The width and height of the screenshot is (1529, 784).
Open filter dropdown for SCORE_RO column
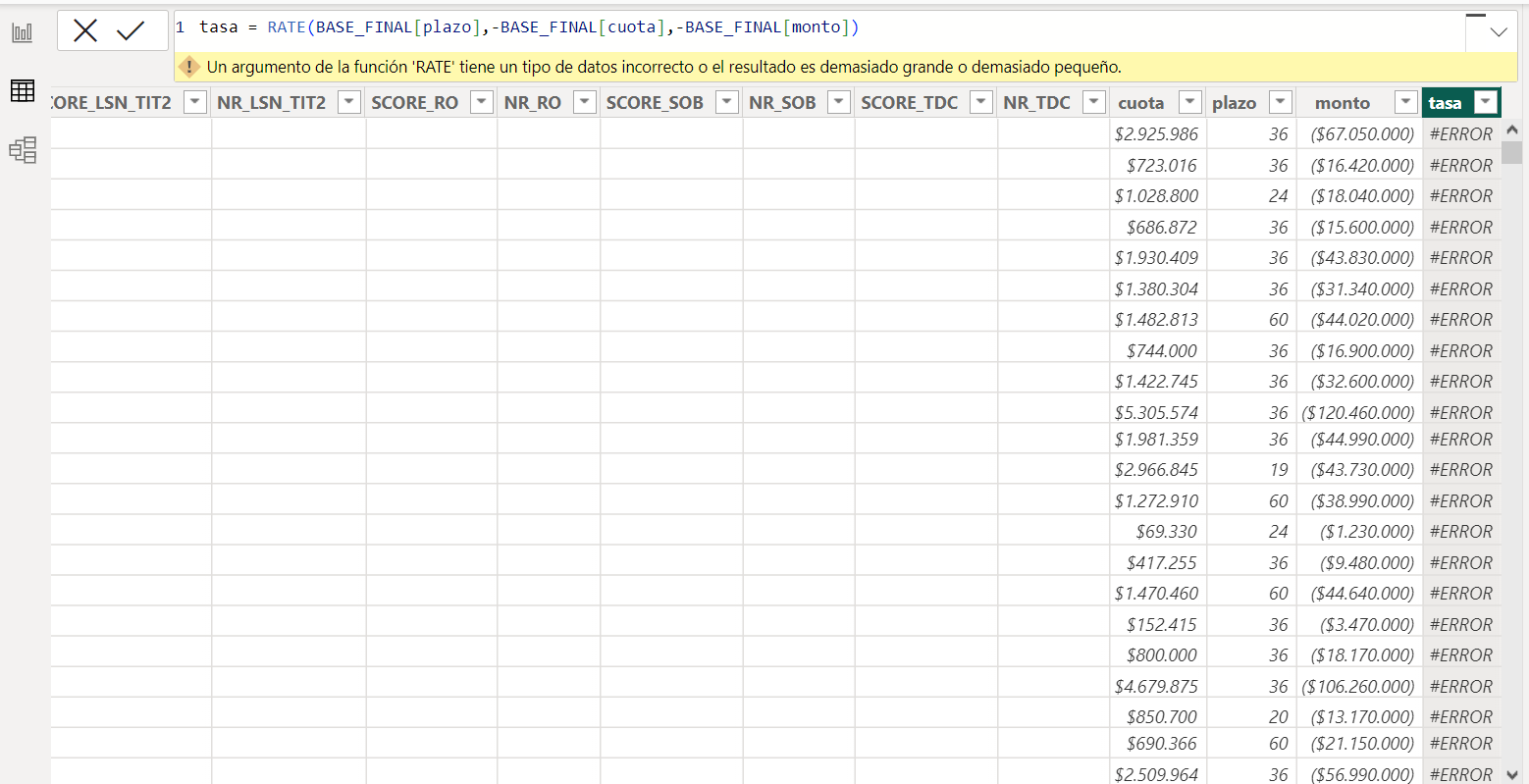[481, 102]
